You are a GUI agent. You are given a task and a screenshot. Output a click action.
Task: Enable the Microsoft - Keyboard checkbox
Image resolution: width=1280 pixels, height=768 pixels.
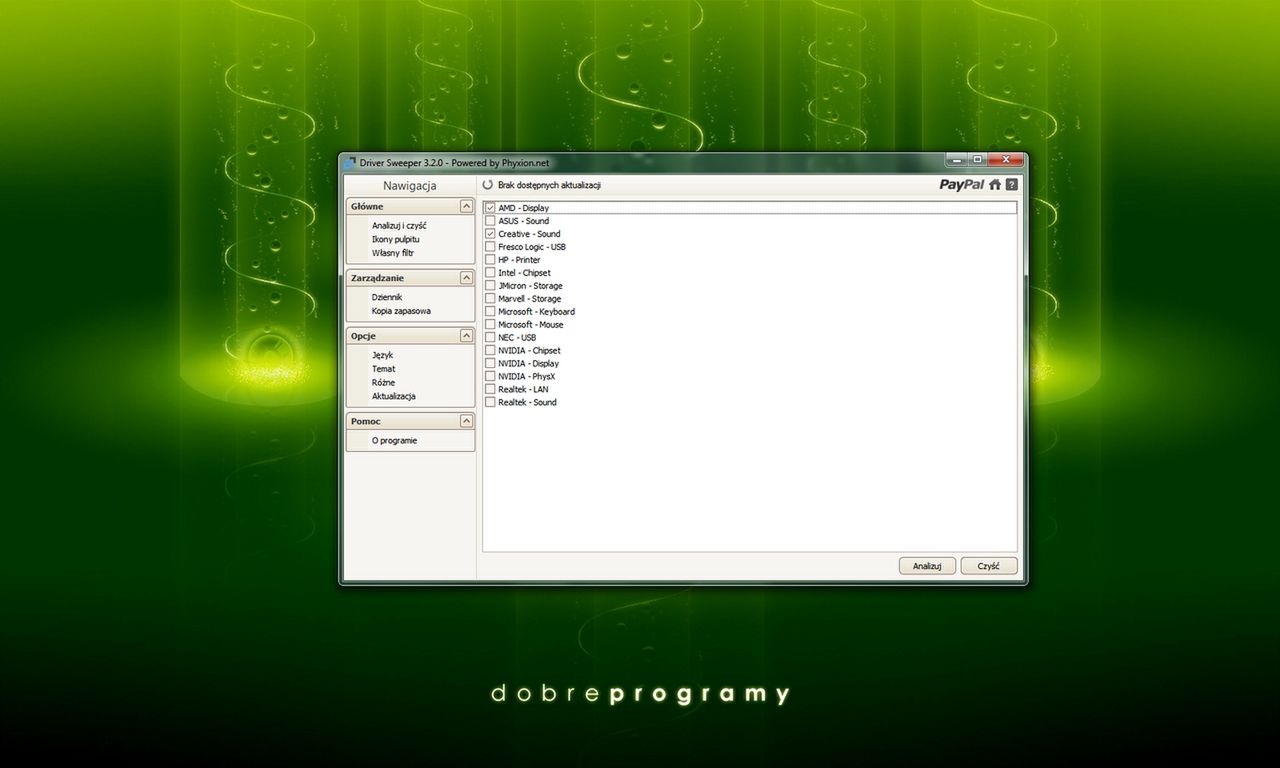(490, 312)
